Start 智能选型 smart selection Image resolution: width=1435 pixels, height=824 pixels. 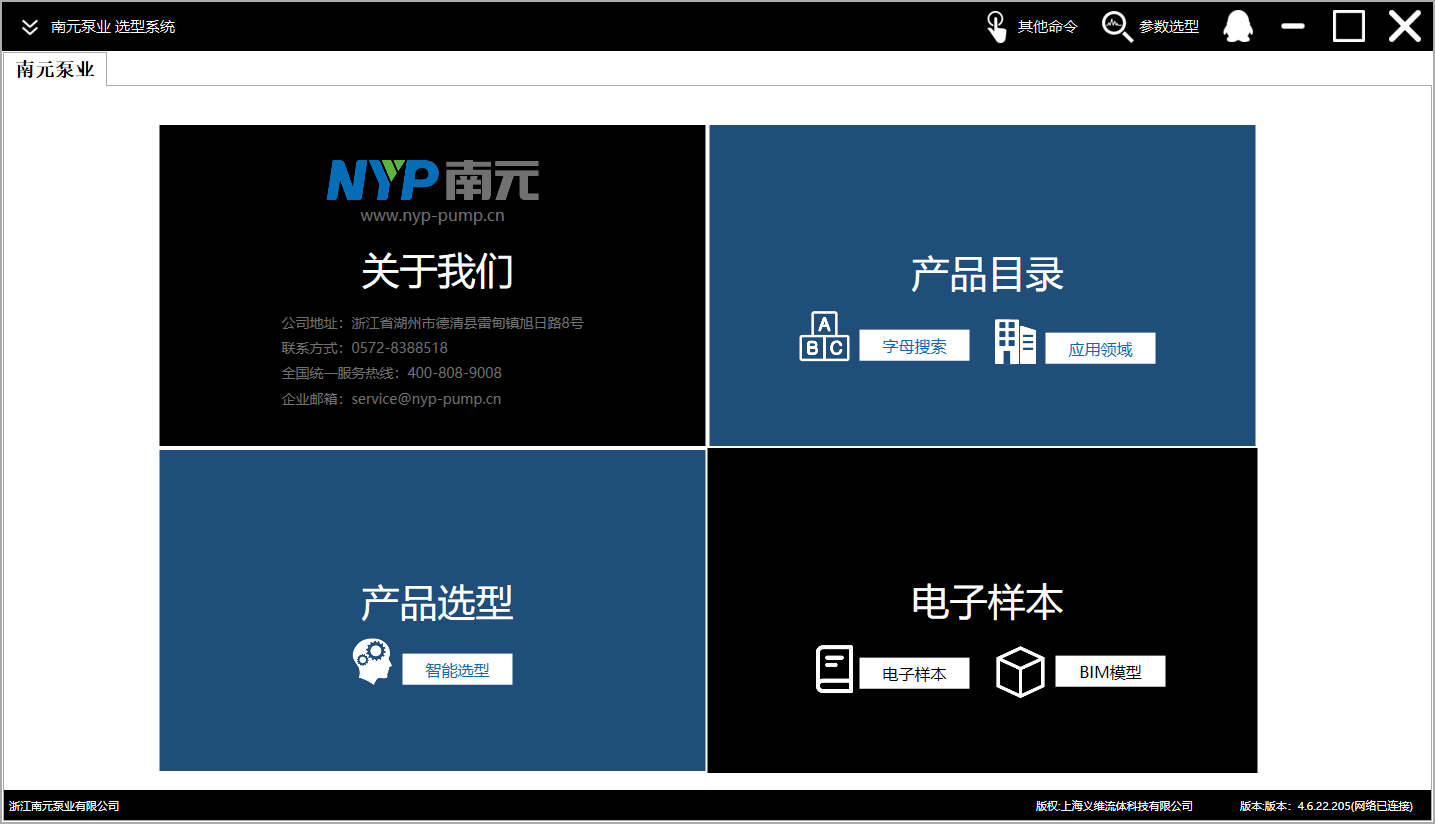(x=457, y=669)
